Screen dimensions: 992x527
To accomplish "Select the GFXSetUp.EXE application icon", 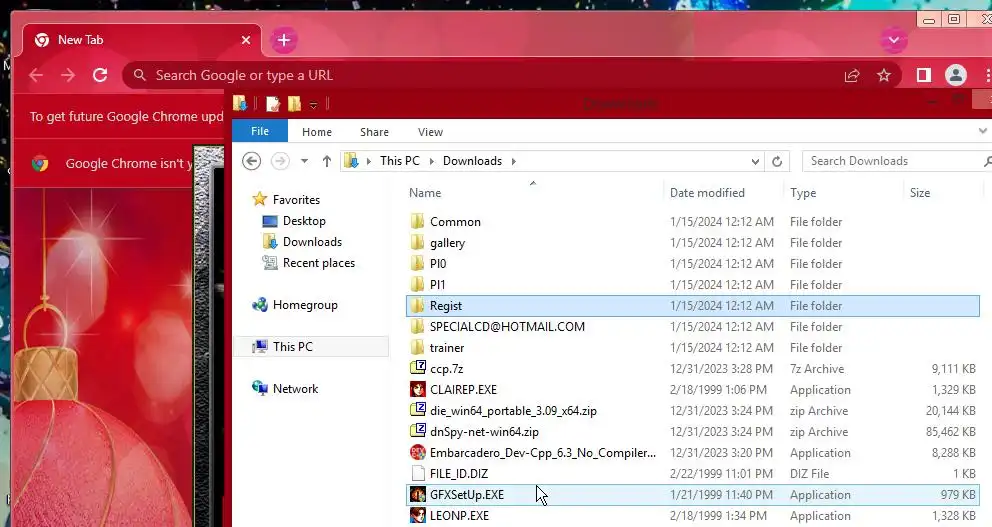I will (x=418, y=495).
